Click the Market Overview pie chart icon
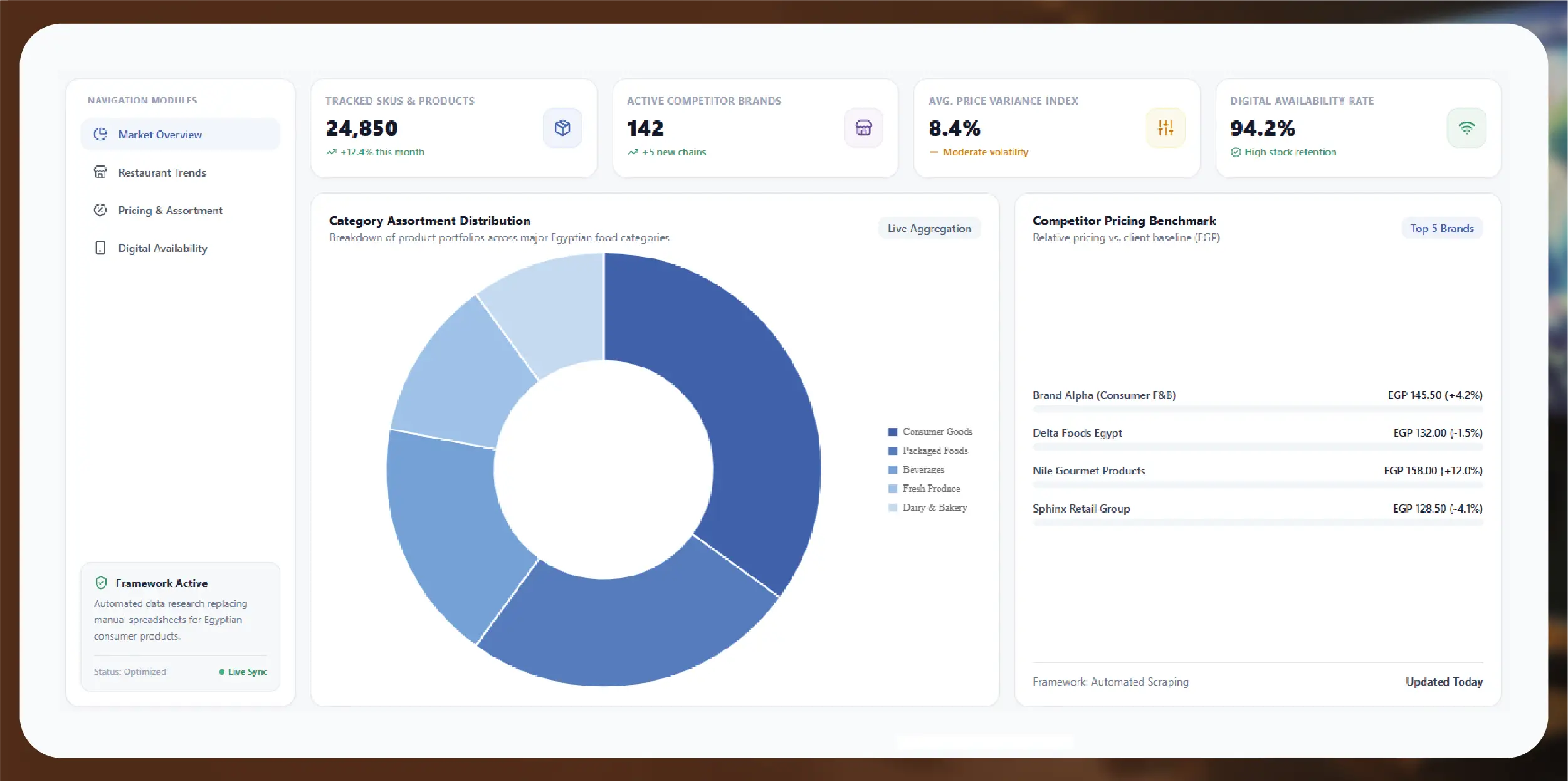This screenshot has height=782, width=1568. tap(100, 135)
